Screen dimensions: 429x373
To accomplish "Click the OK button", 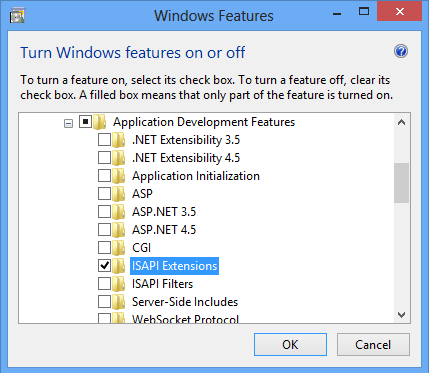I will point(290,345).
